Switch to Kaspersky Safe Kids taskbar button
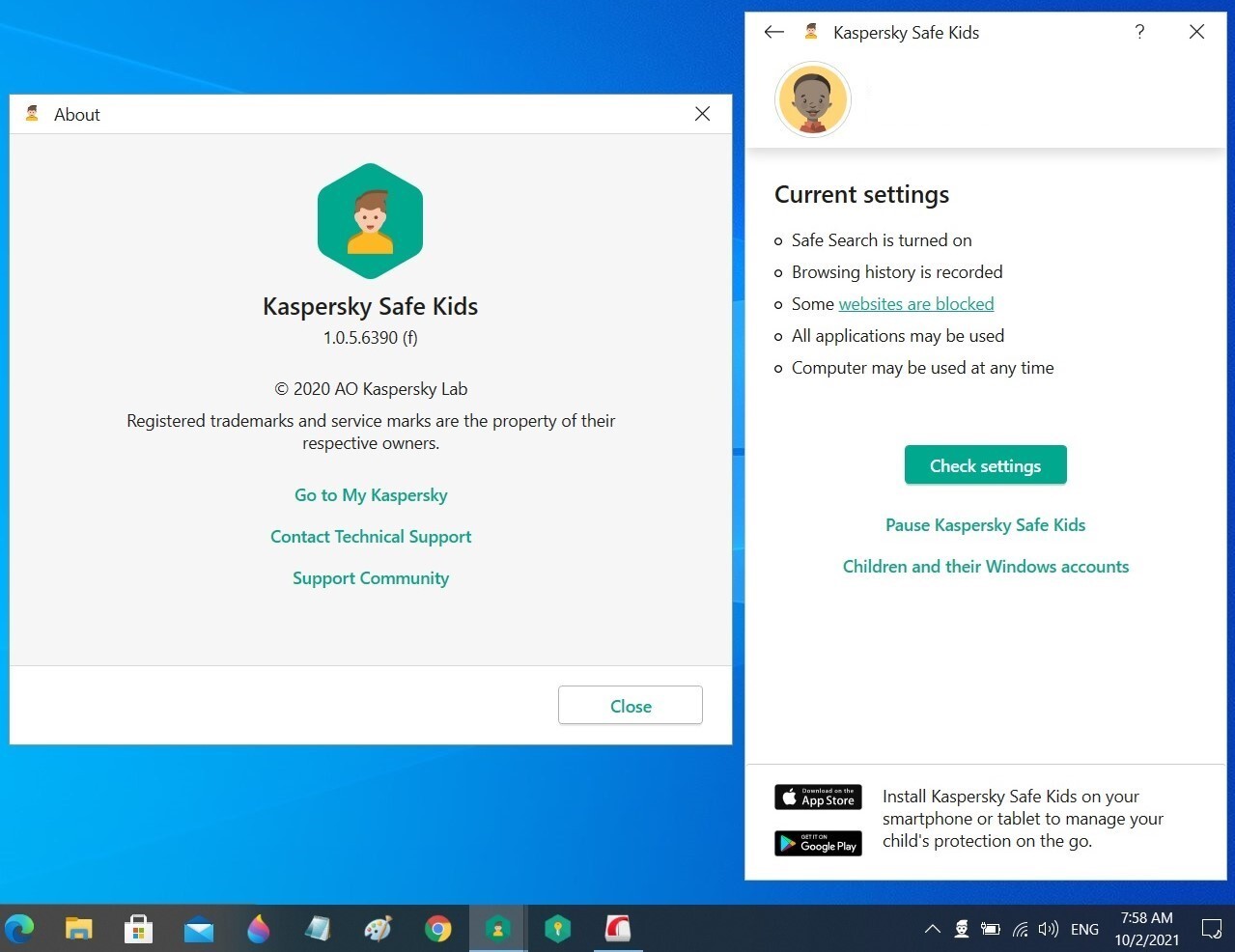 tap(498, 929)
